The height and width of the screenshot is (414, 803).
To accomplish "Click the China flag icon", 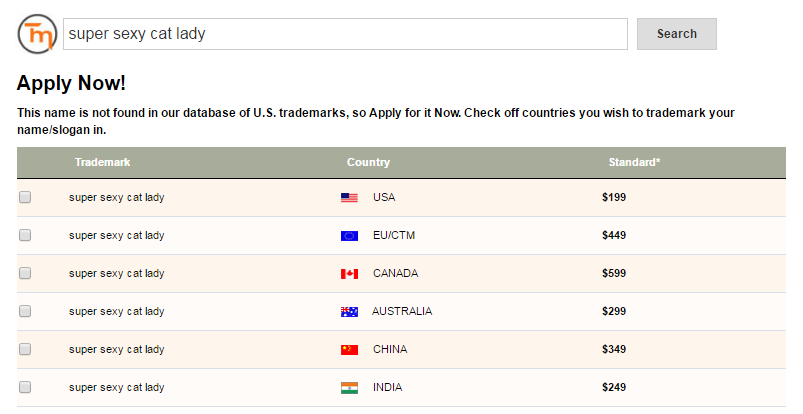I will click(349, 349).
